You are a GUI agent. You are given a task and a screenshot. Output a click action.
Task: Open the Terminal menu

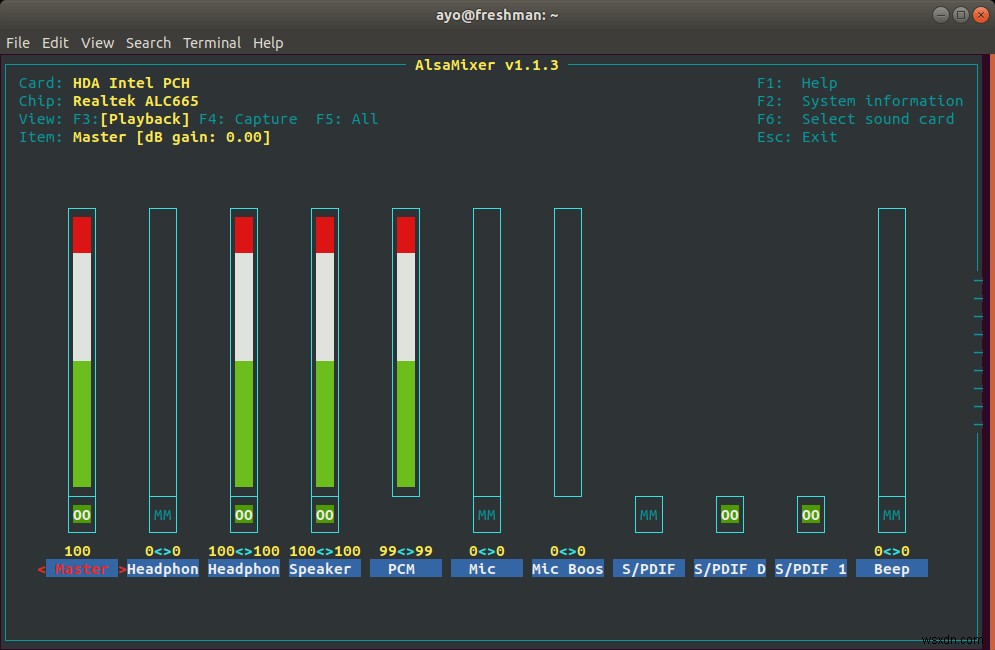point(211,42)
